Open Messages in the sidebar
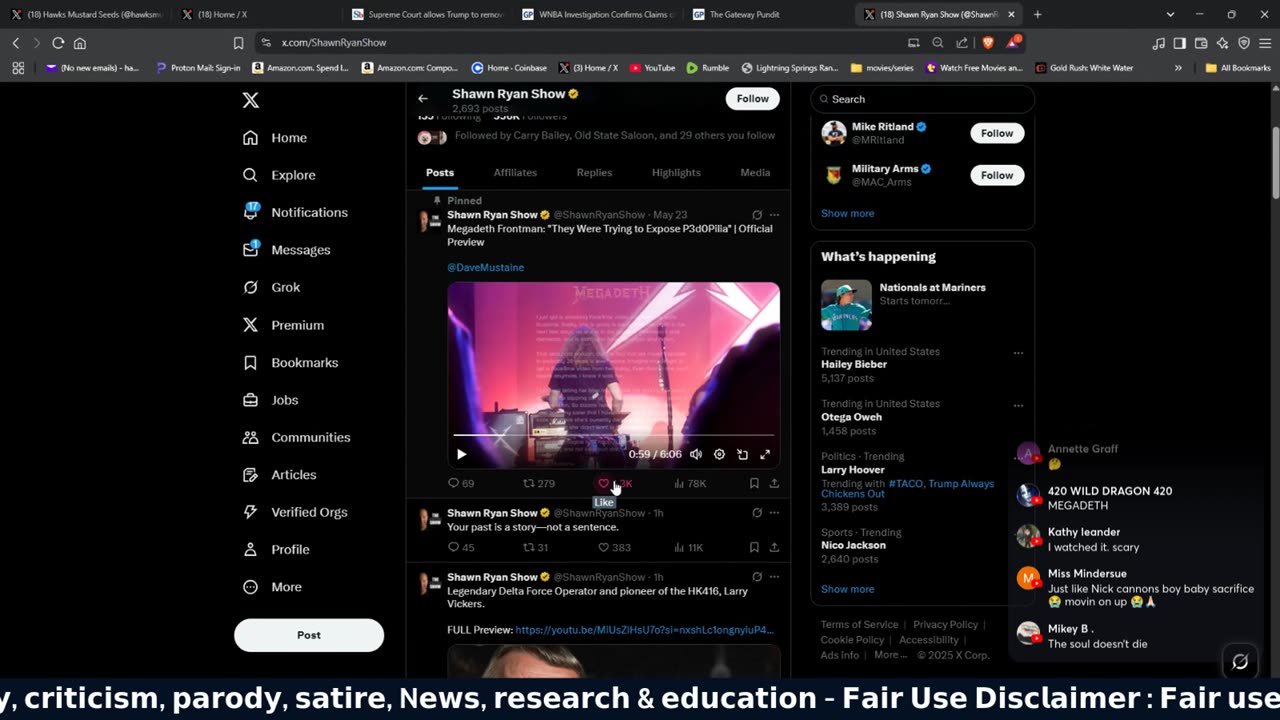The width and height of the screenshot is (1280, 720). point(286,250)
